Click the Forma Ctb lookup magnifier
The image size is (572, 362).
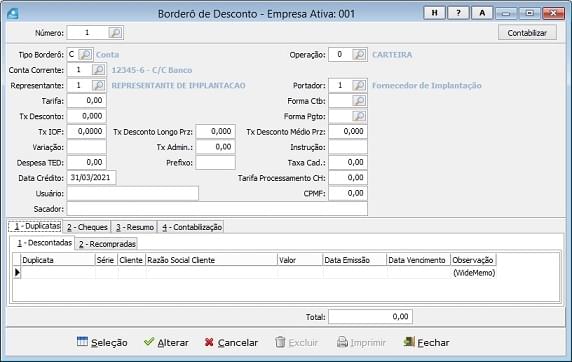pyautogui.click(x=359, y=101)
